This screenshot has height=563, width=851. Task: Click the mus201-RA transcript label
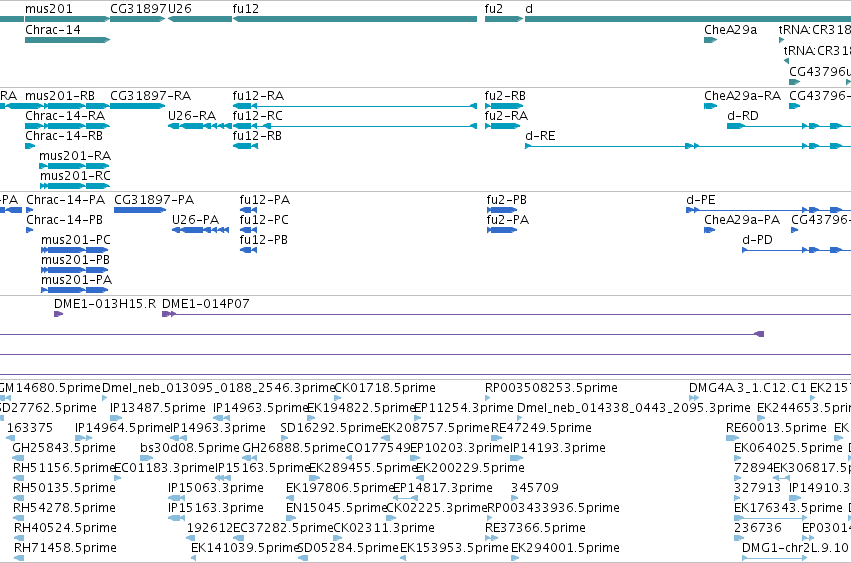point(75,156)
